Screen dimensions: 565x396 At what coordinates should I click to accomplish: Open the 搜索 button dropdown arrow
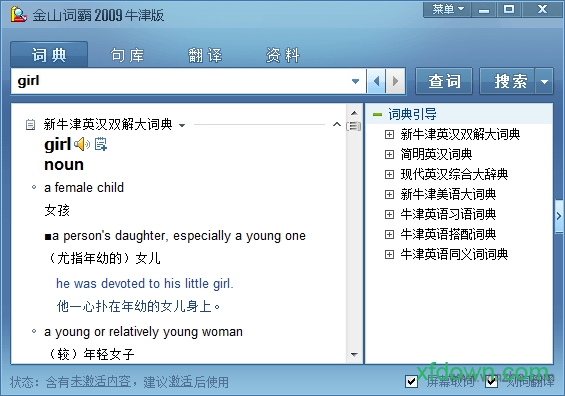pos(544,81)
